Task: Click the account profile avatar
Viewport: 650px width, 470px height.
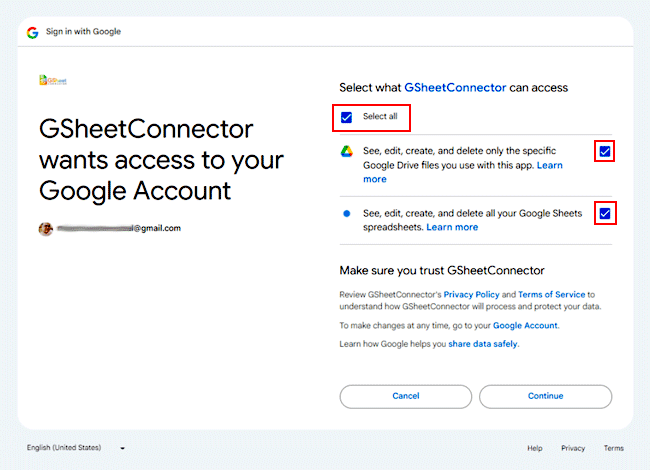Action: [x=46, y=228]
